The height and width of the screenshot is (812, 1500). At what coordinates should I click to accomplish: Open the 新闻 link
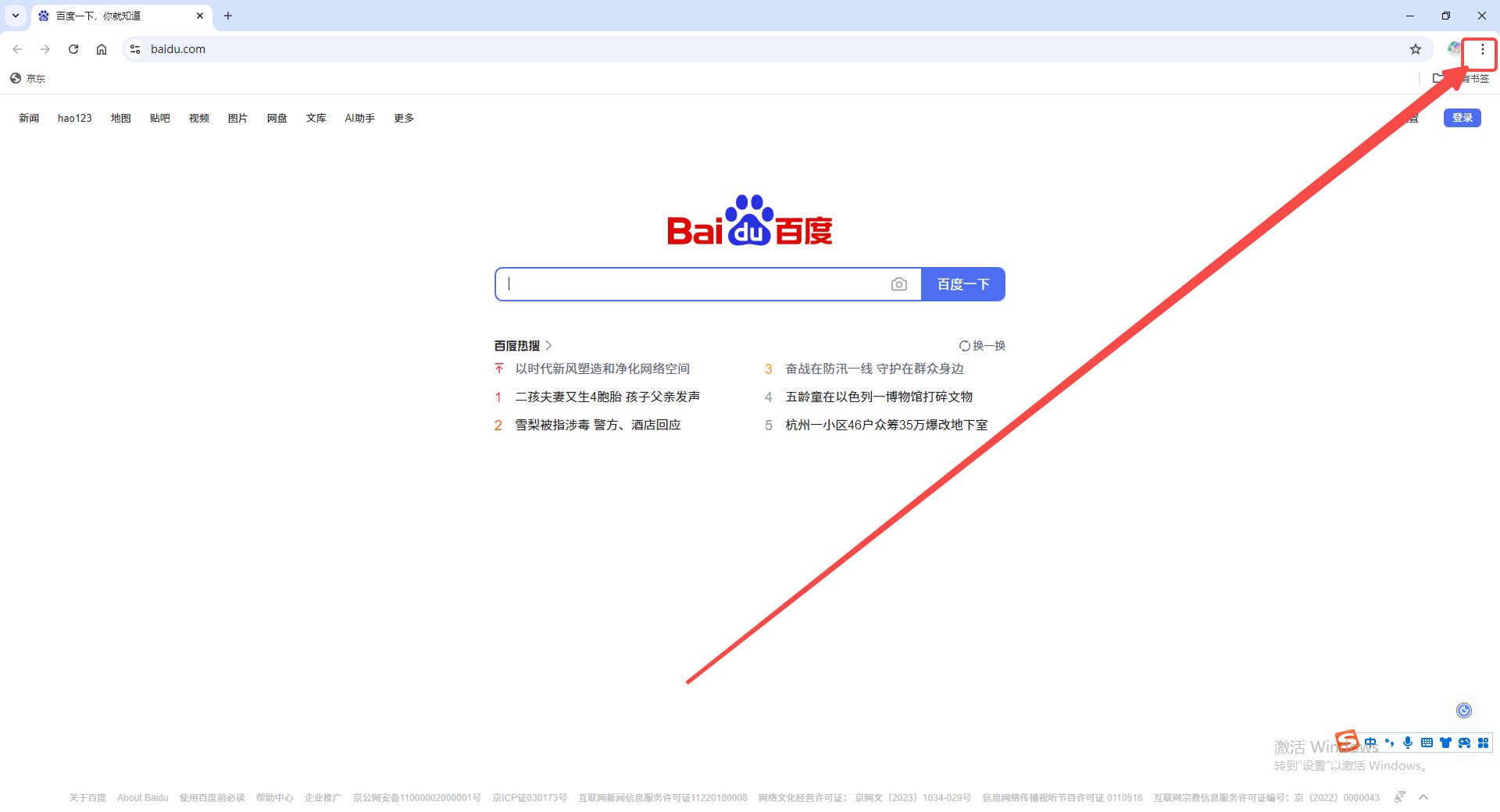tap(29, 118)
